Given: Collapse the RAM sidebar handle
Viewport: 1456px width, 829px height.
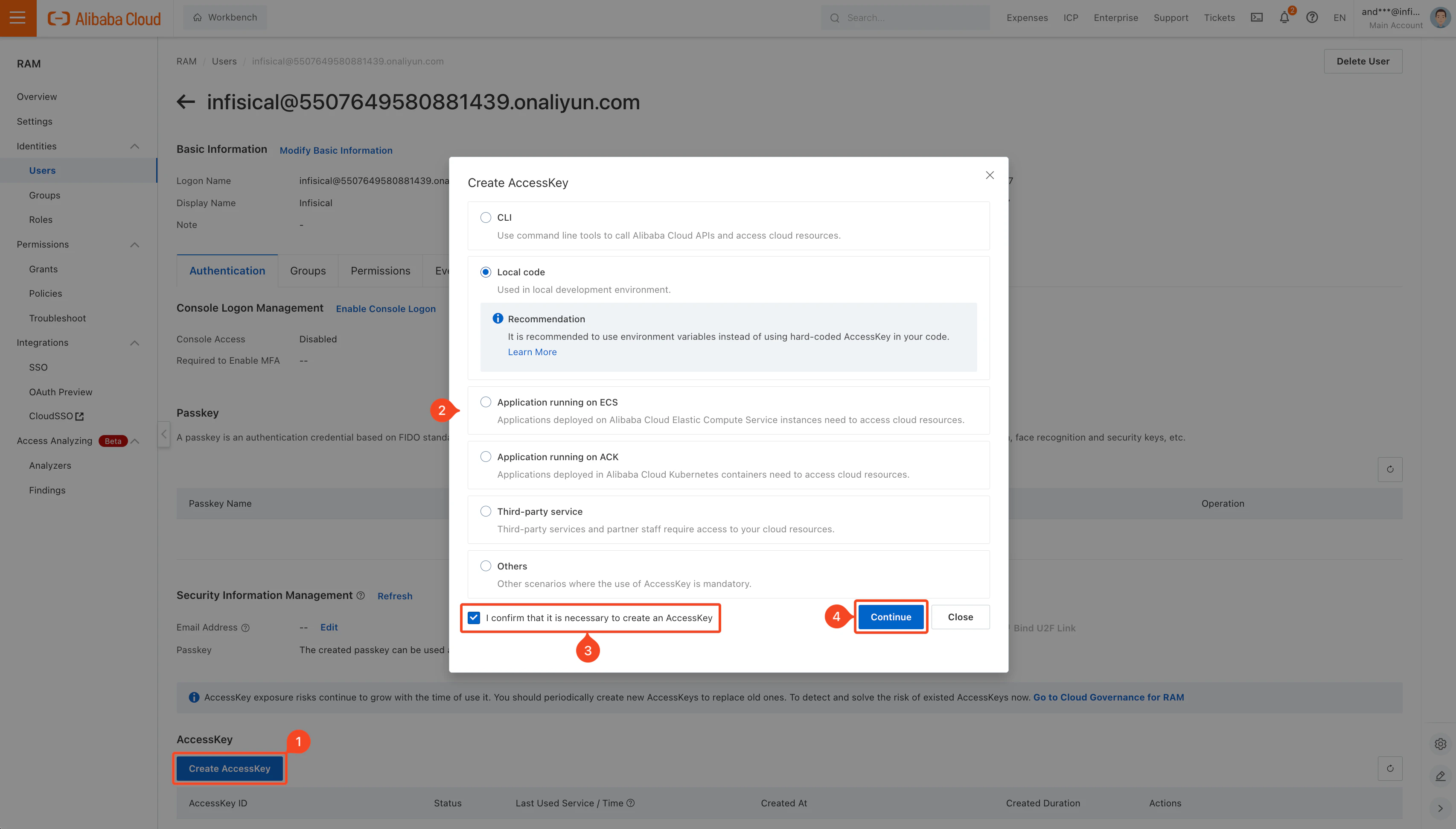Looking at the screenshot, I should tap(164, 434).
